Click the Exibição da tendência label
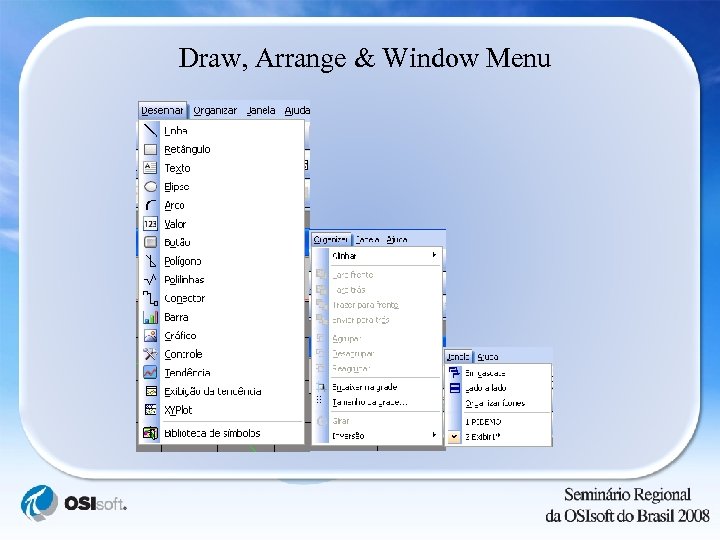 click(x=213, y=392)
